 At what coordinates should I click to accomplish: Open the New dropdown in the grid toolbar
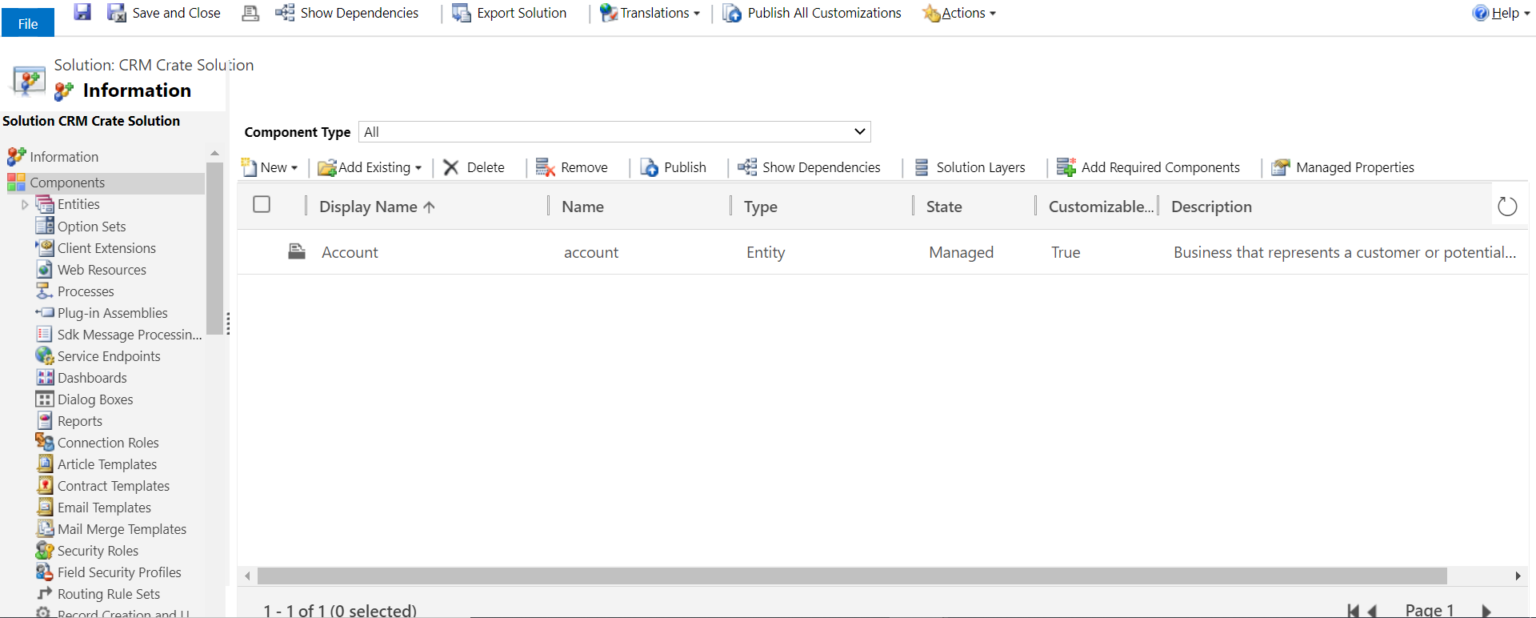click(x=269, y=167)
